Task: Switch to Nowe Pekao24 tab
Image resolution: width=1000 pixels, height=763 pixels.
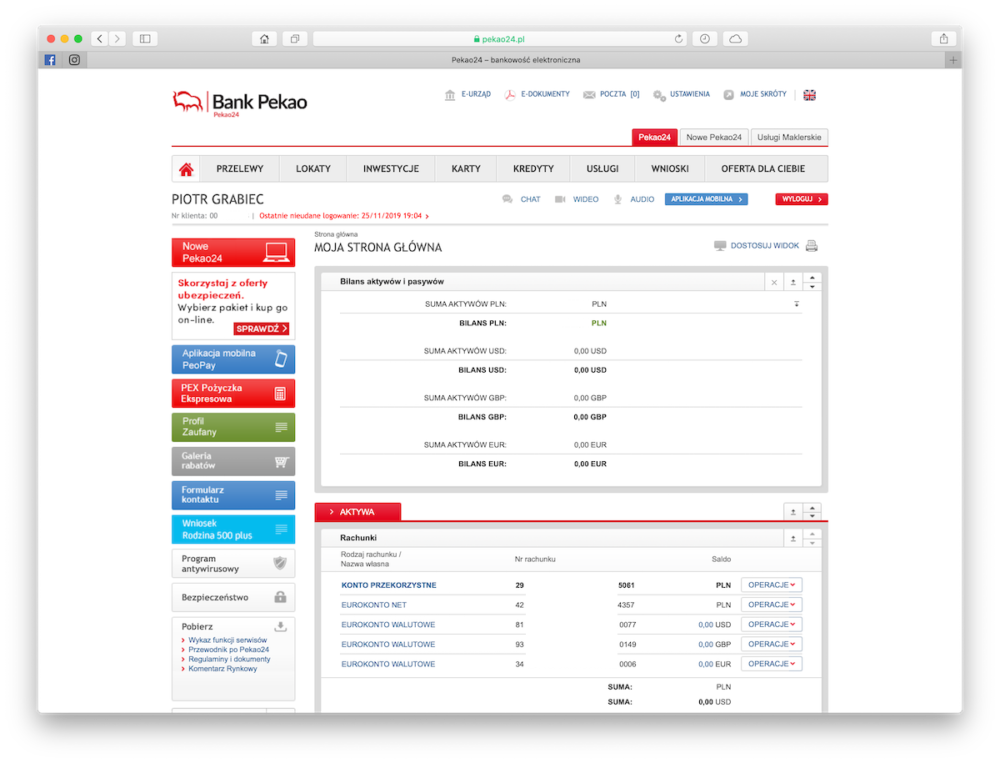Action: click(714, 137)
